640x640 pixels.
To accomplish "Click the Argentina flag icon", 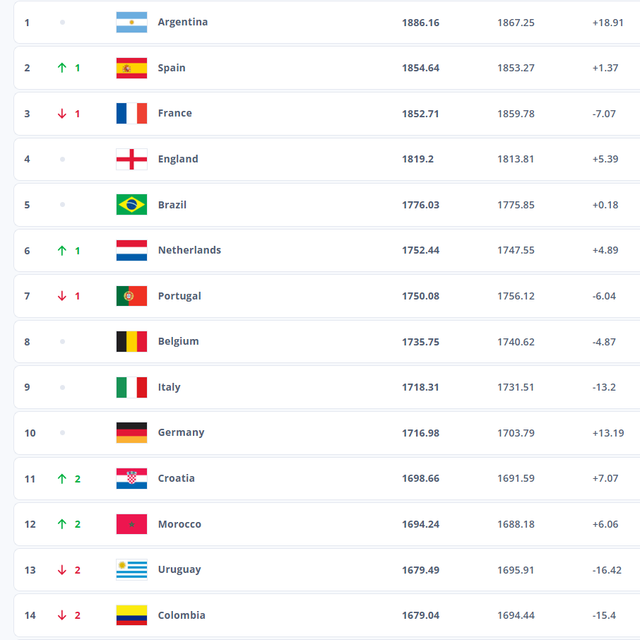I will (x=131, y=22).
